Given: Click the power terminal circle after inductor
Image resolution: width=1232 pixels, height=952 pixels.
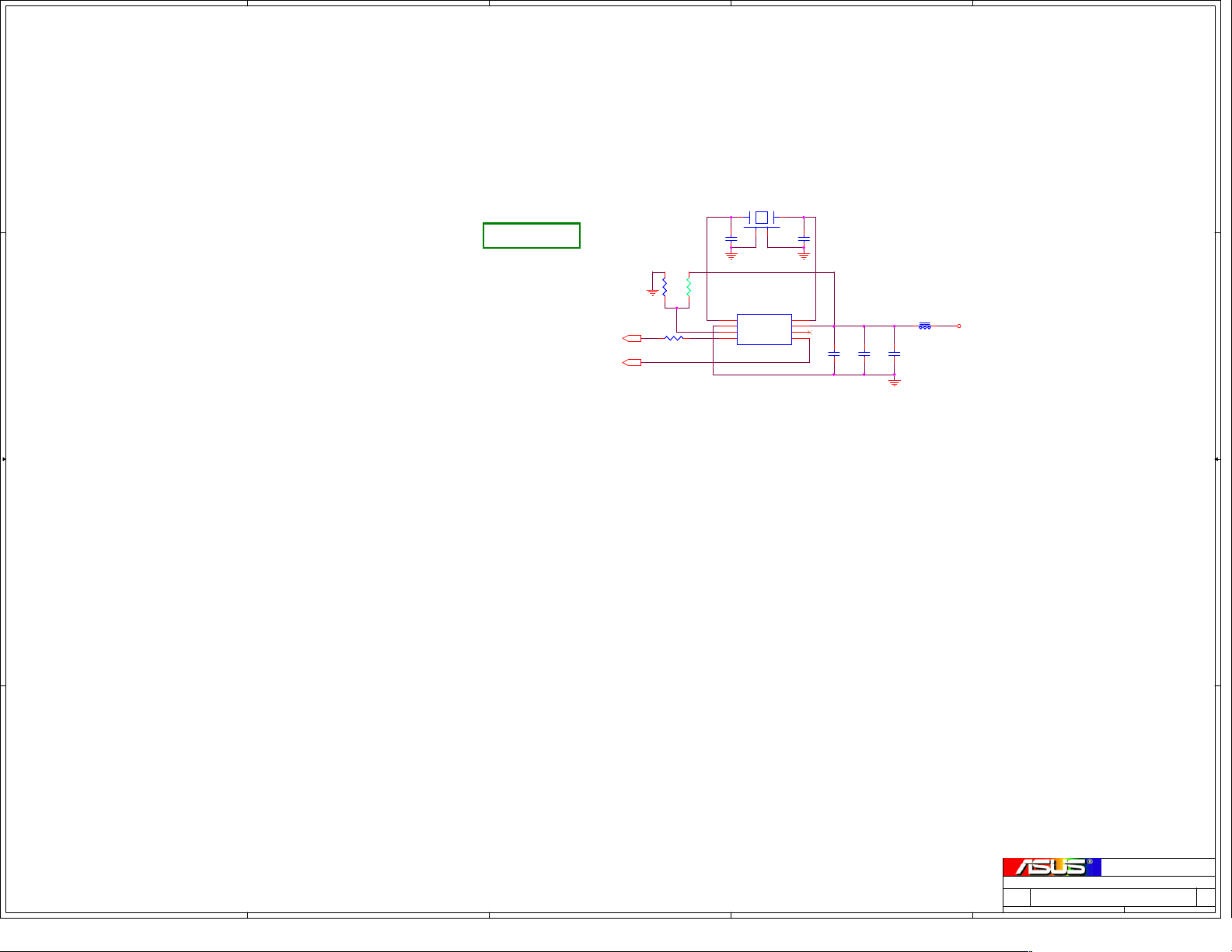Looking at the screenshot, I should click(x=959, y=326).
